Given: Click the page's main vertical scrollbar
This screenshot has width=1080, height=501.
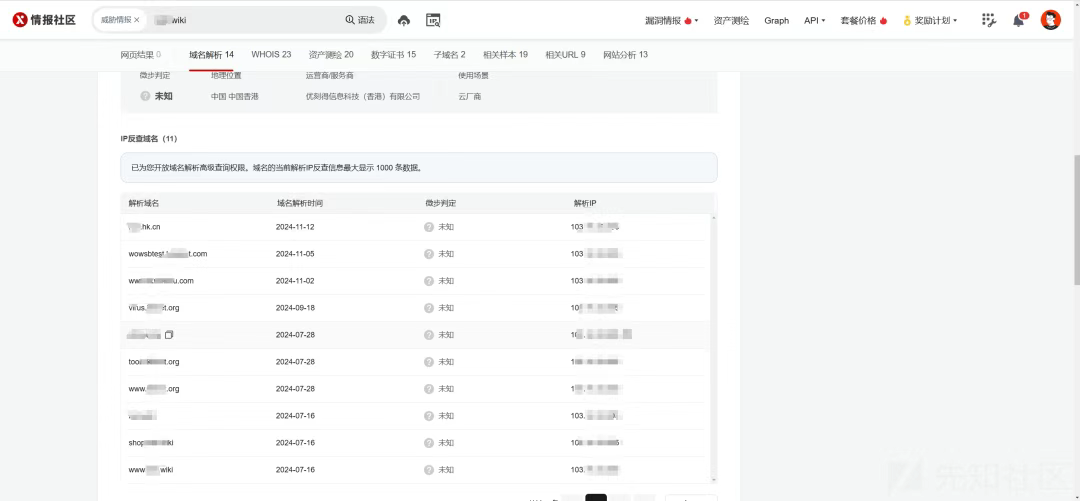Looking at the screenshot, I should click(1077, 221).
